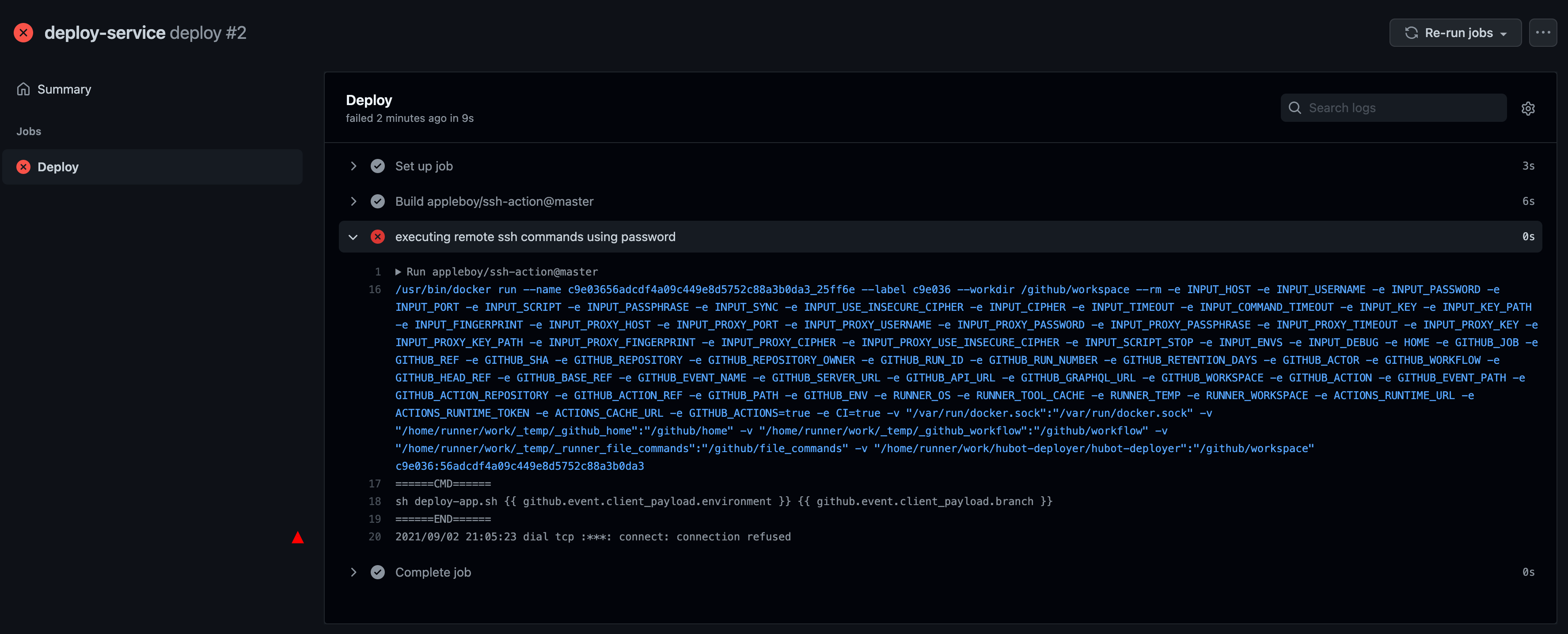1568x634 pixels.
Task: Collapse the executing remote ssh commands step
Action: (x=353, y=237)
